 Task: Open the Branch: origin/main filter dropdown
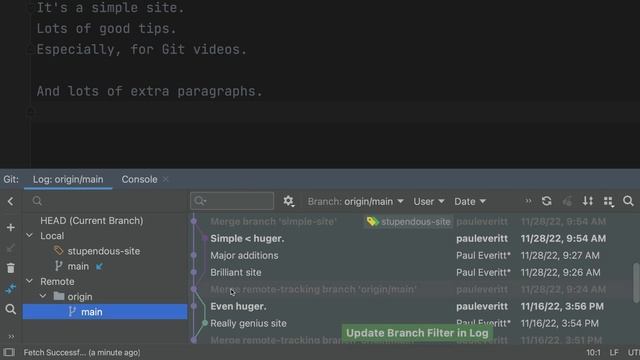(x=356, y=202)
